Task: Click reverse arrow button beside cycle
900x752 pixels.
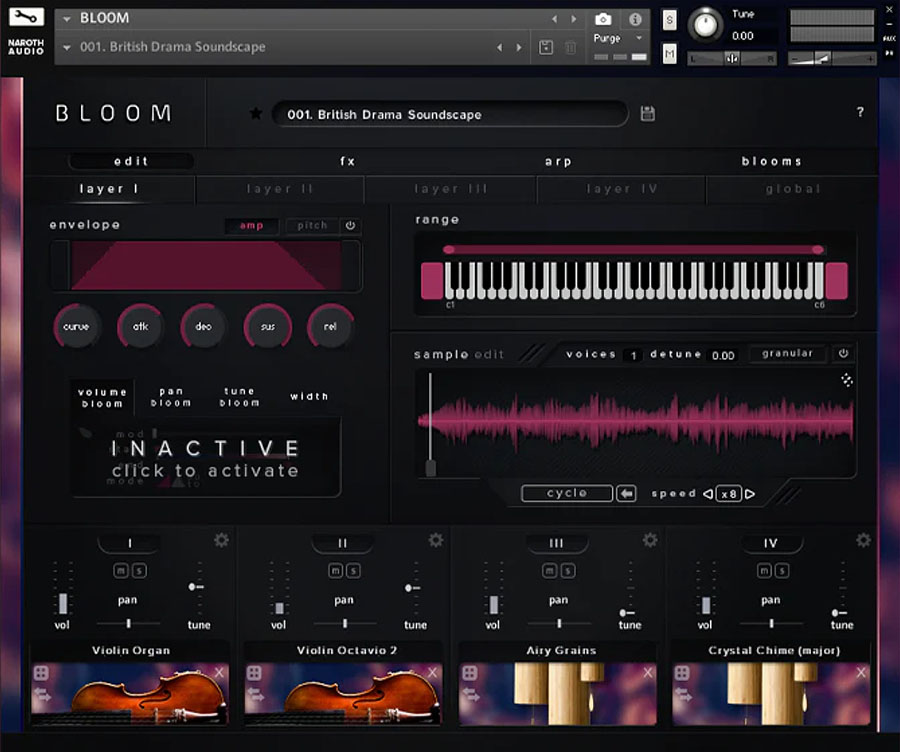Action: [x=626, y=493]
